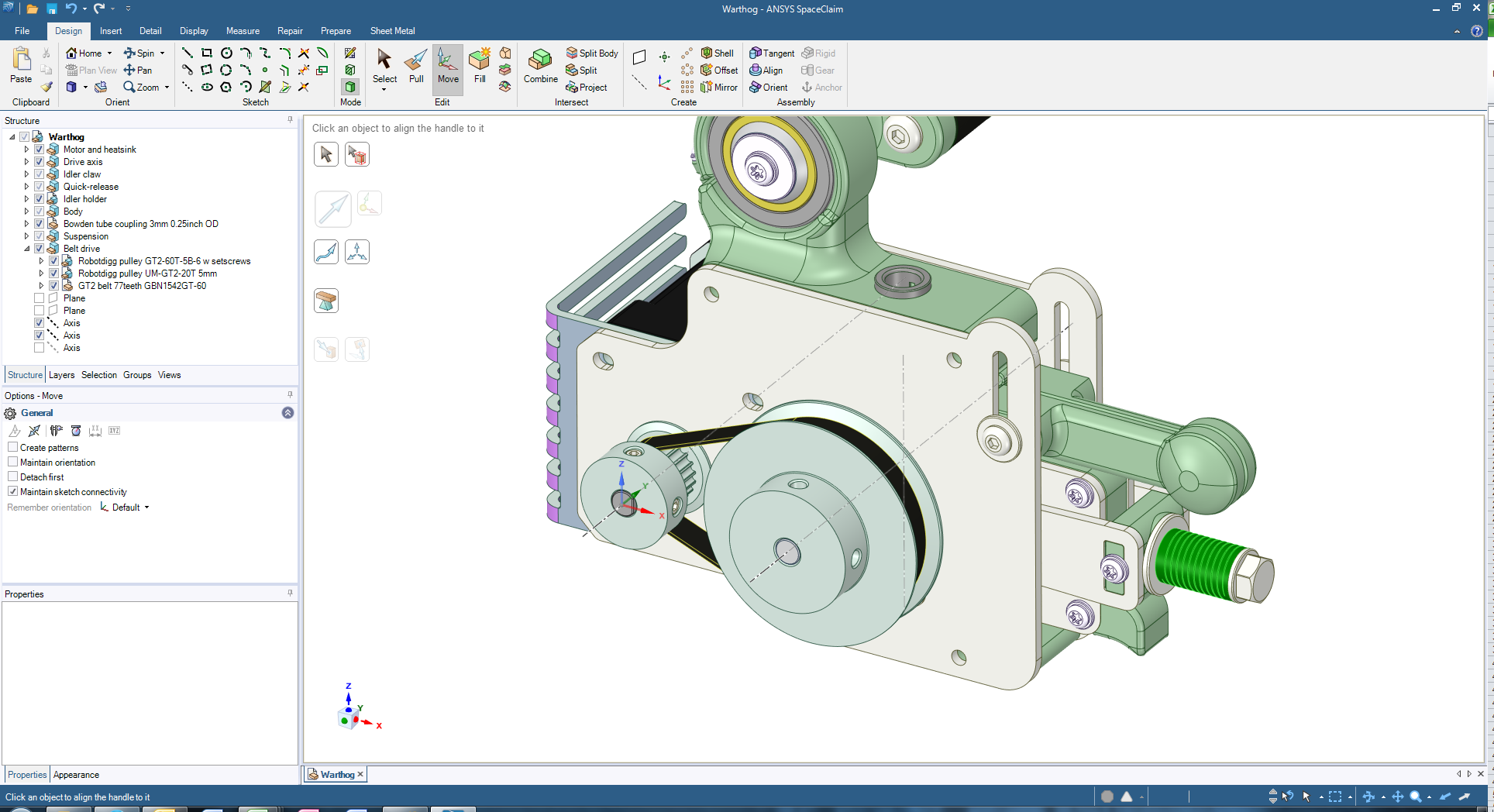Collapse the Belt drive tree node
This screenshot has width=1494, height=812.
[x=26, y=249]
